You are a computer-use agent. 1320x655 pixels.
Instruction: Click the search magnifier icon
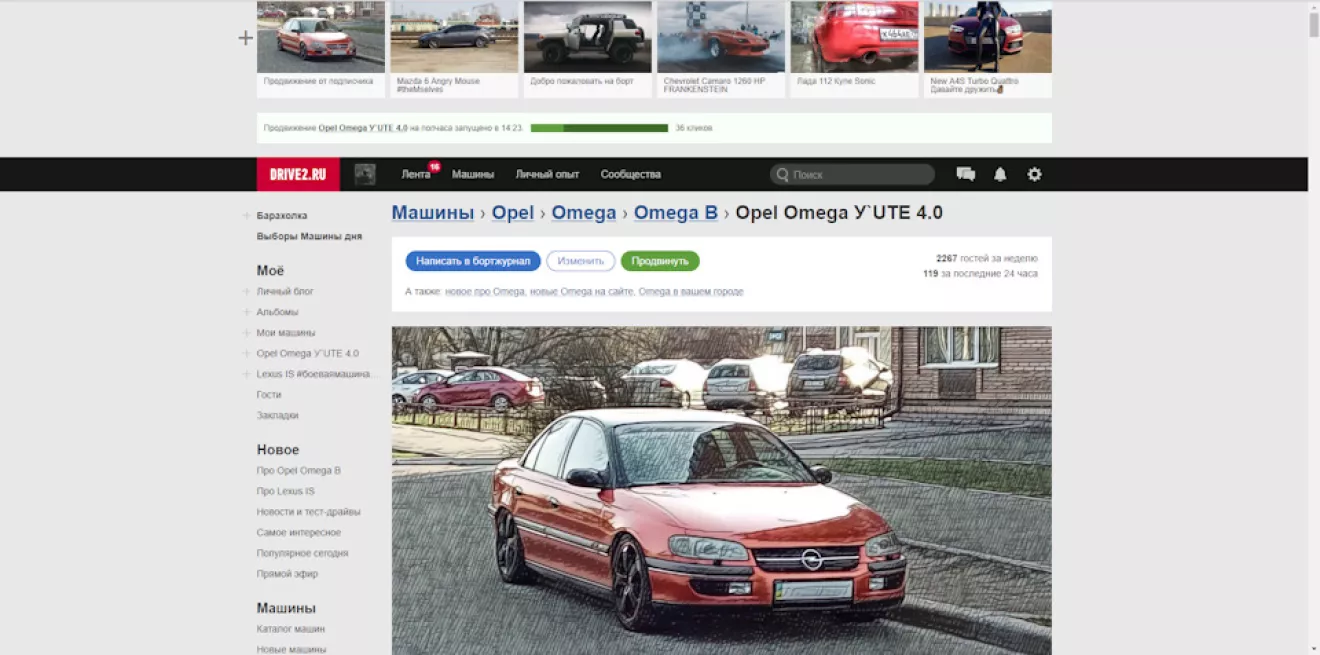(783, 174)
